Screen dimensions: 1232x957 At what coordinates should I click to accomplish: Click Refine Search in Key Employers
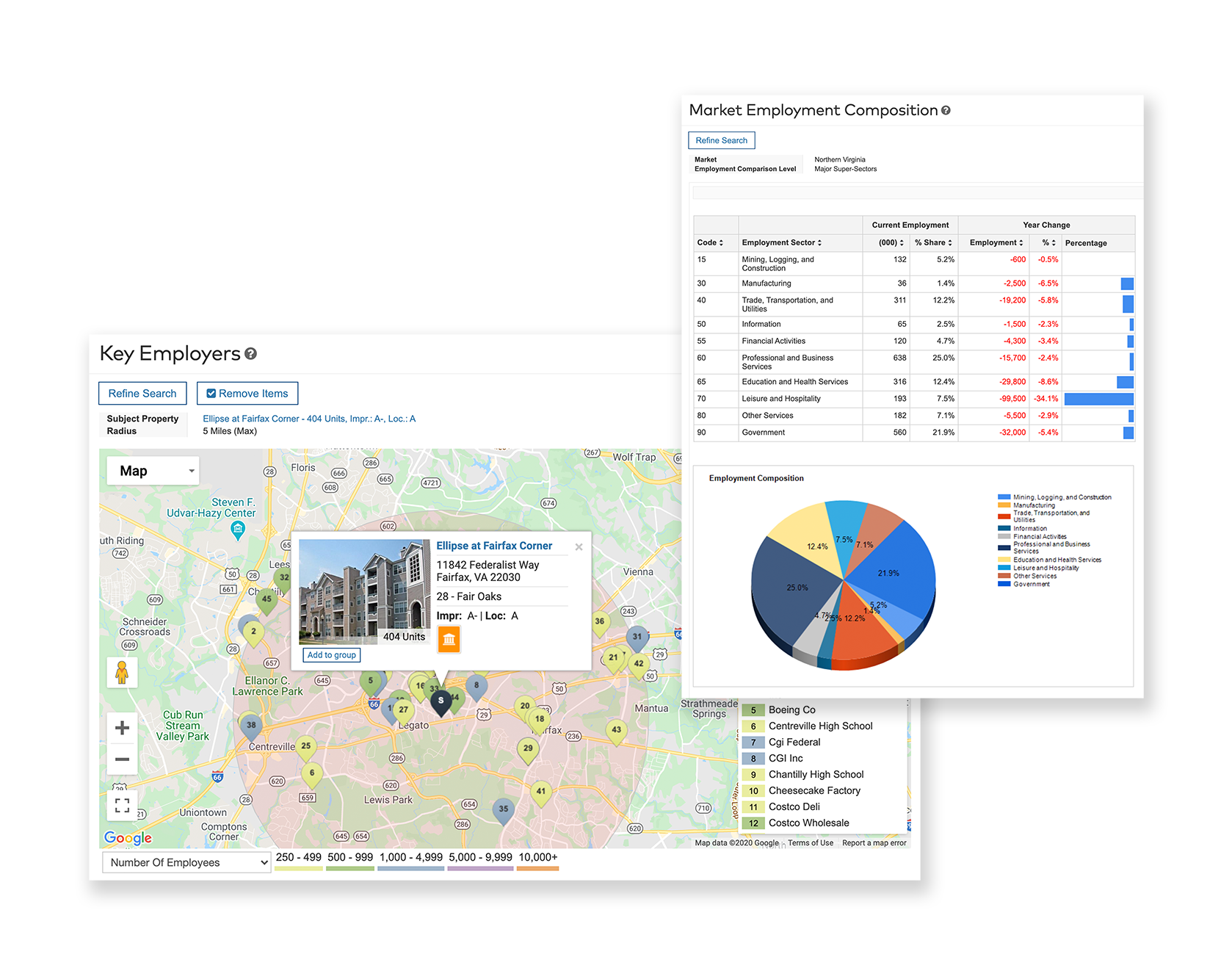pos(142,394)
